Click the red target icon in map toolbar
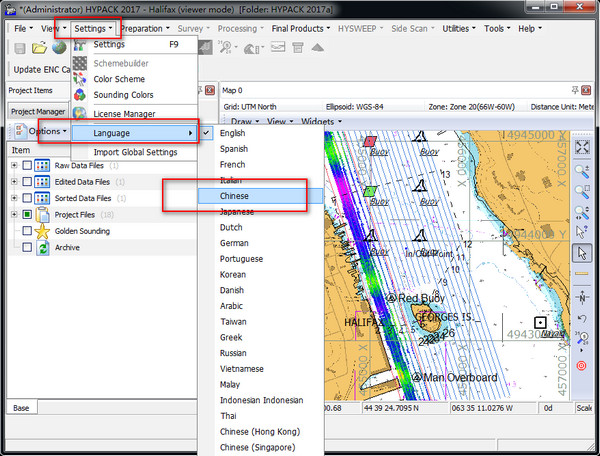Image resolution: width=600 pixels, height=456 pixels. point(582,366)
